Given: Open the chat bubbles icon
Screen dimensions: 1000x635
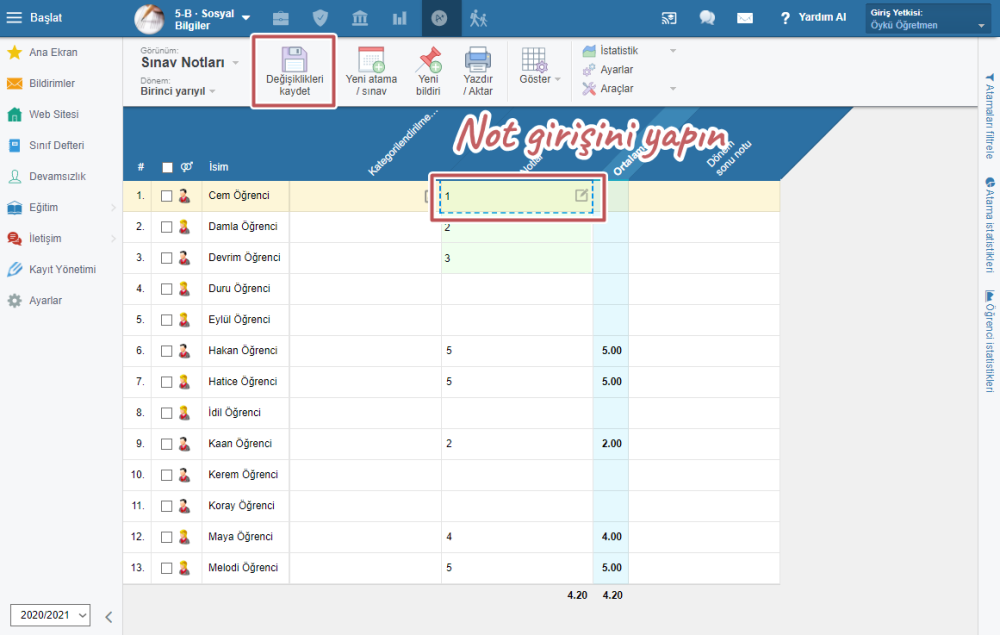Looking at the screenshot, I should pyautogui.click(x=707, y=18).
